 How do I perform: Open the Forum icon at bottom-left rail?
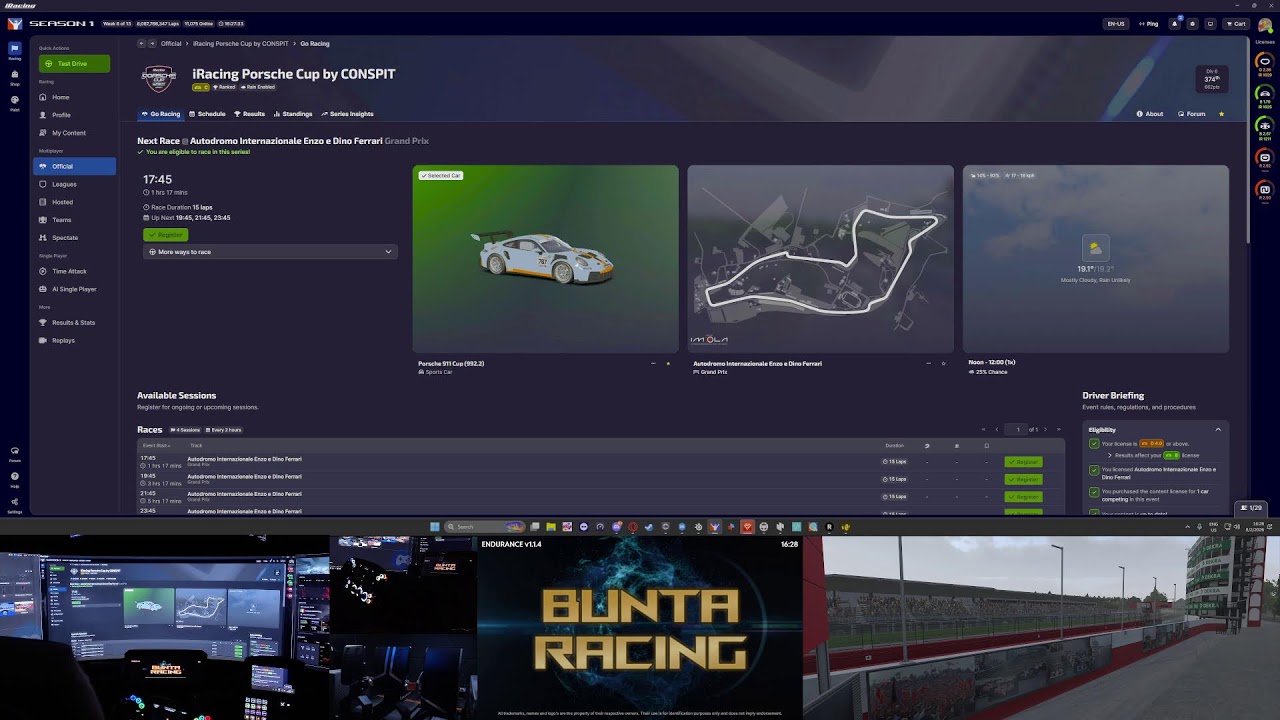coord(14,453)
